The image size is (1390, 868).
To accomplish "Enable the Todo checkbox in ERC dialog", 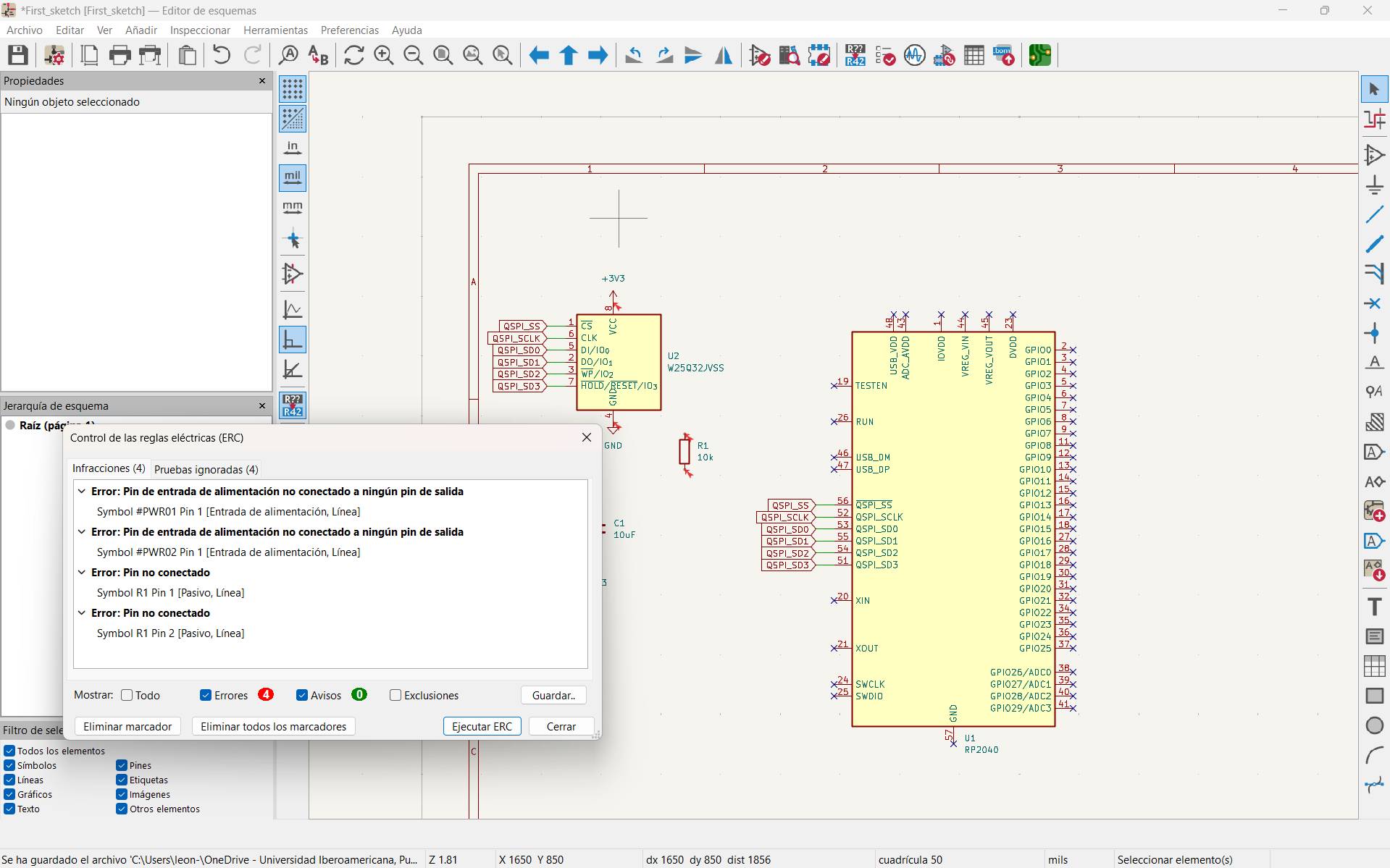I will [127, 695].
